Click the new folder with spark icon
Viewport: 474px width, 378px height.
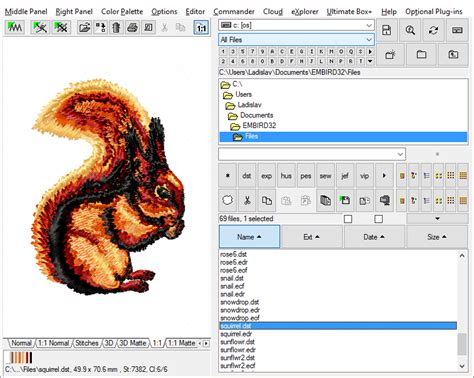click(390, 54)
